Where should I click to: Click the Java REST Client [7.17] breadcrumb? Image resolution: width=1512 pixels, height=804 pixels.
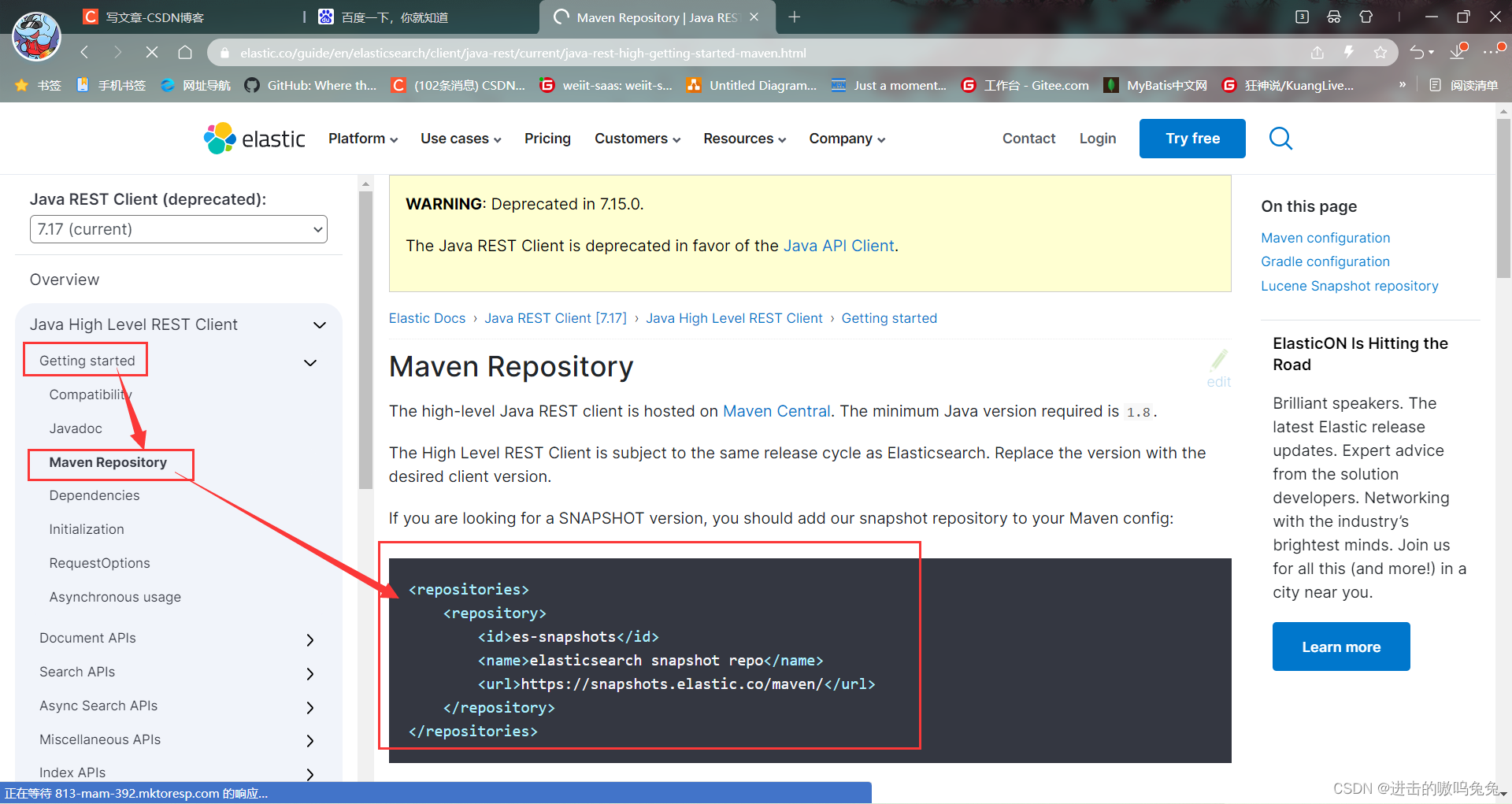click(556, 318)
